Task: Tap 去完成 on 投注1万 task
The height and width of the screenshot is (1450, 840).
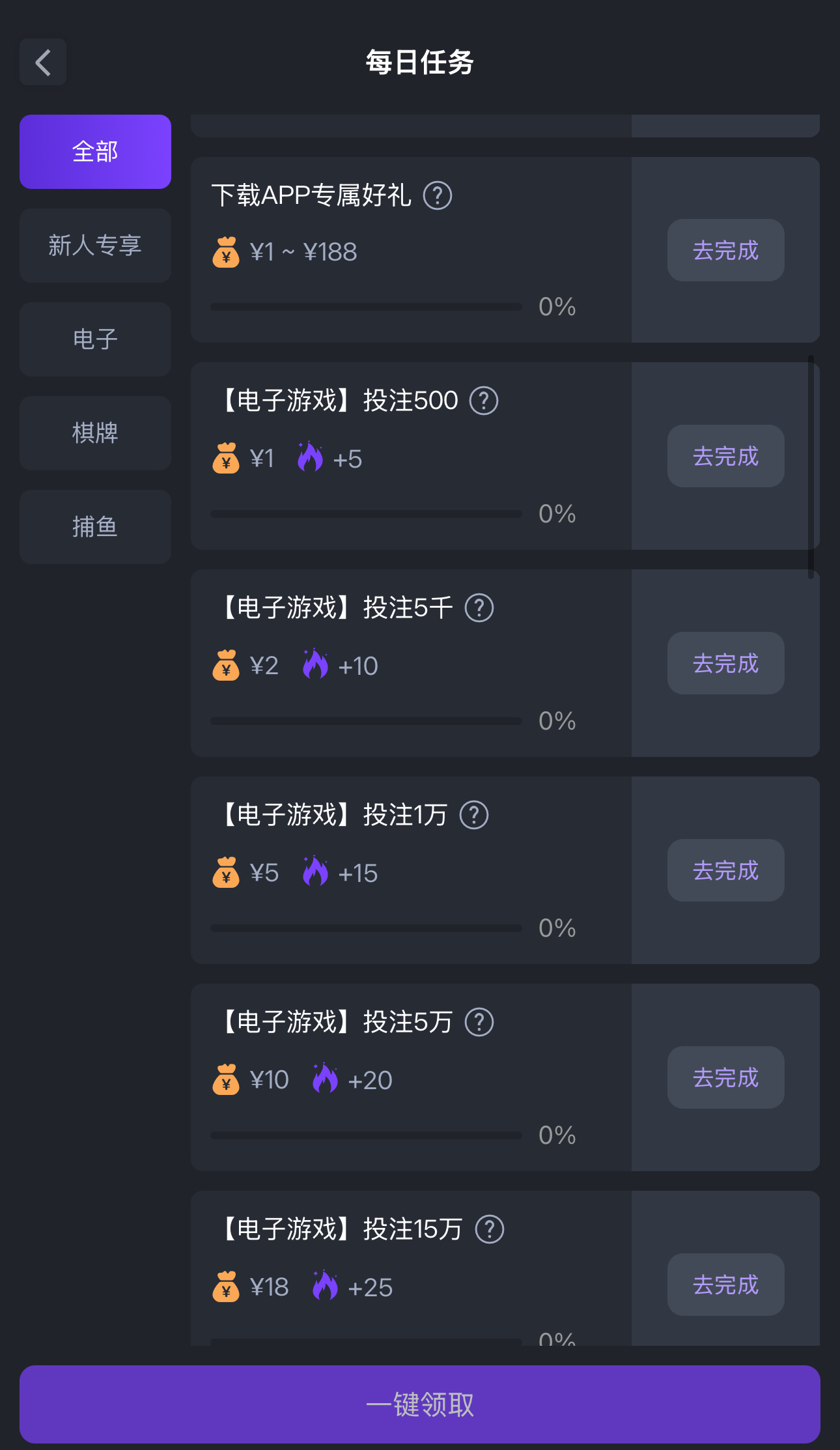Action: tap(725, 870)
